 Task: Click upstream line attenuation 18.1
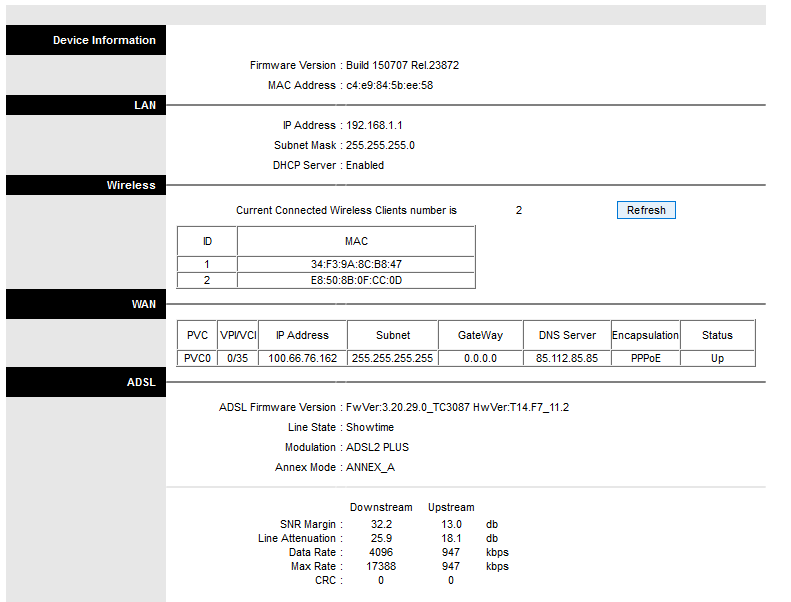point(451,538)
